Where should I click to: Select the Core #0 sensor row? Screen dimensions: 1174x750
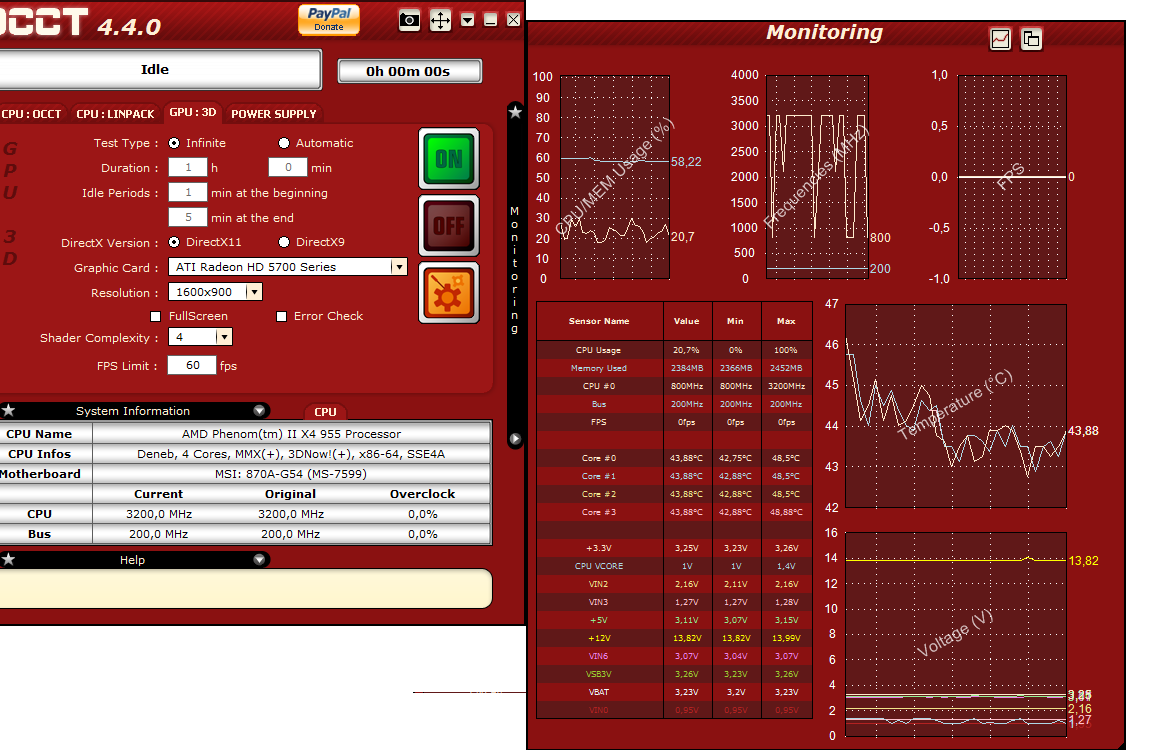coord(674,458)
